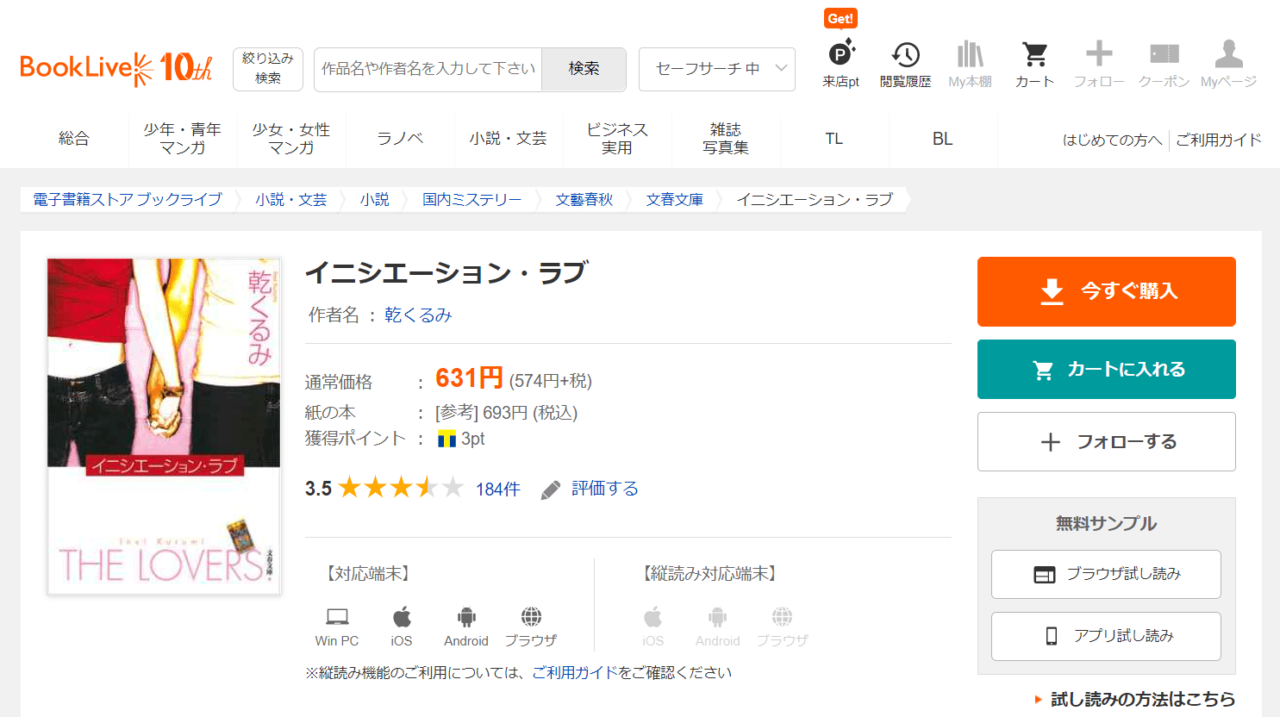Expand the セーフサーチ dropdown
This screenshot has height=717, width=1280.
tap(717, 69)
